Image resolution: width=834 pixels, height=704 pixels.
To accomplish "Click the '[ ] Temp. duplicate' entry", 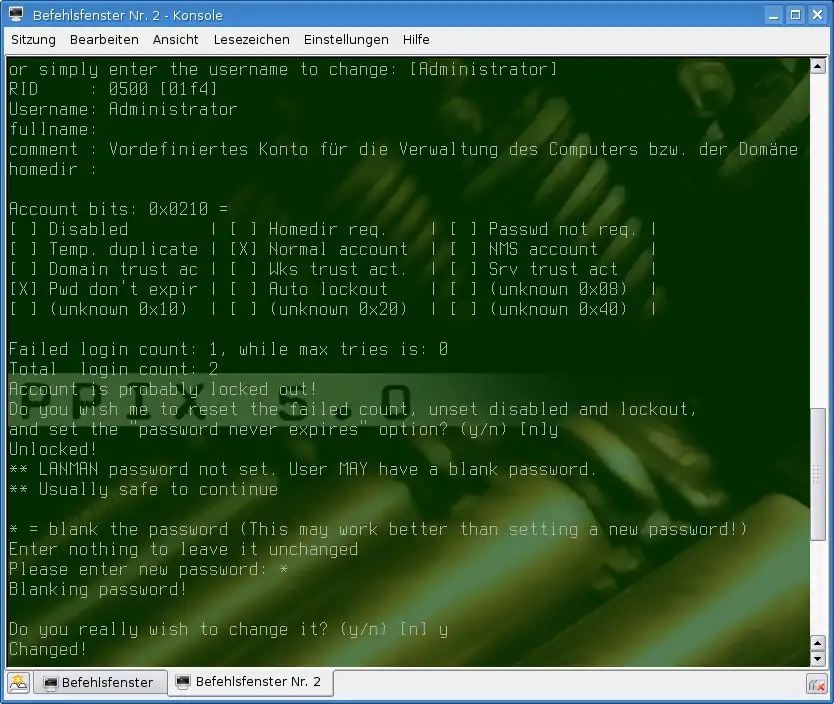I will (x=104, y=249).
